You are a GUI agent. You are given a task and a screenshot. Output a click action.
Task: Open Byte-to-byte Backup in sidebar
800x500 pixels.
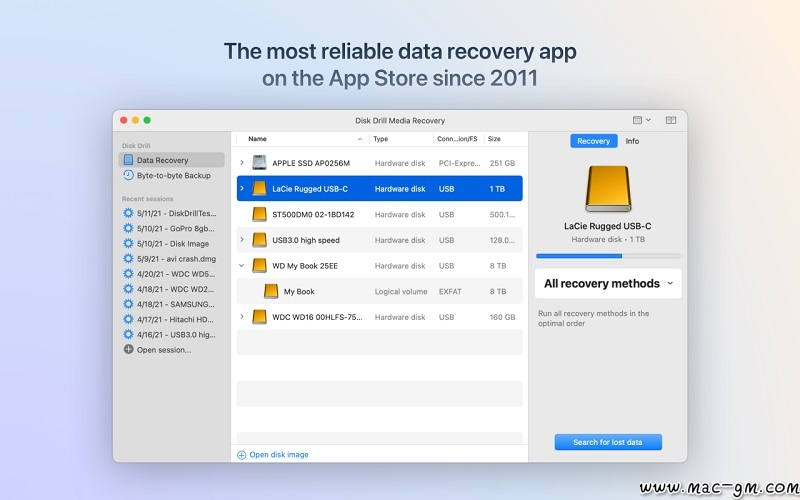click(x=171, y=175)
